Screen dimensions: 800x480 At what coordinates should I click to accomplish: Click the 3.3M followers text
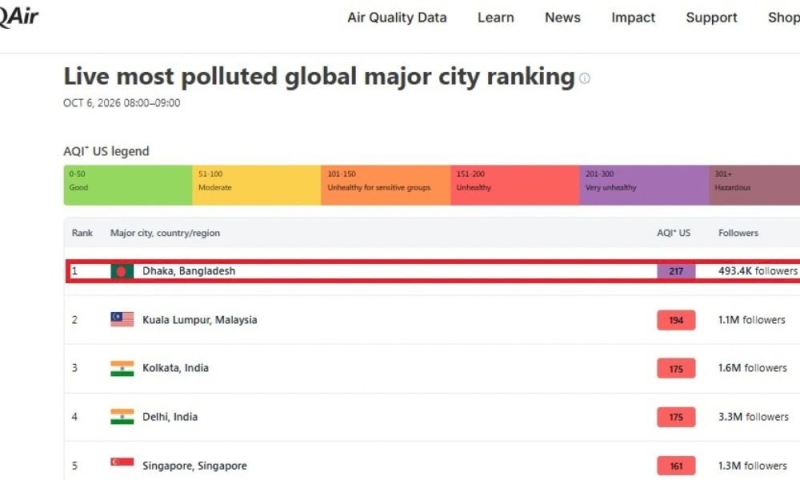(754, 417)
